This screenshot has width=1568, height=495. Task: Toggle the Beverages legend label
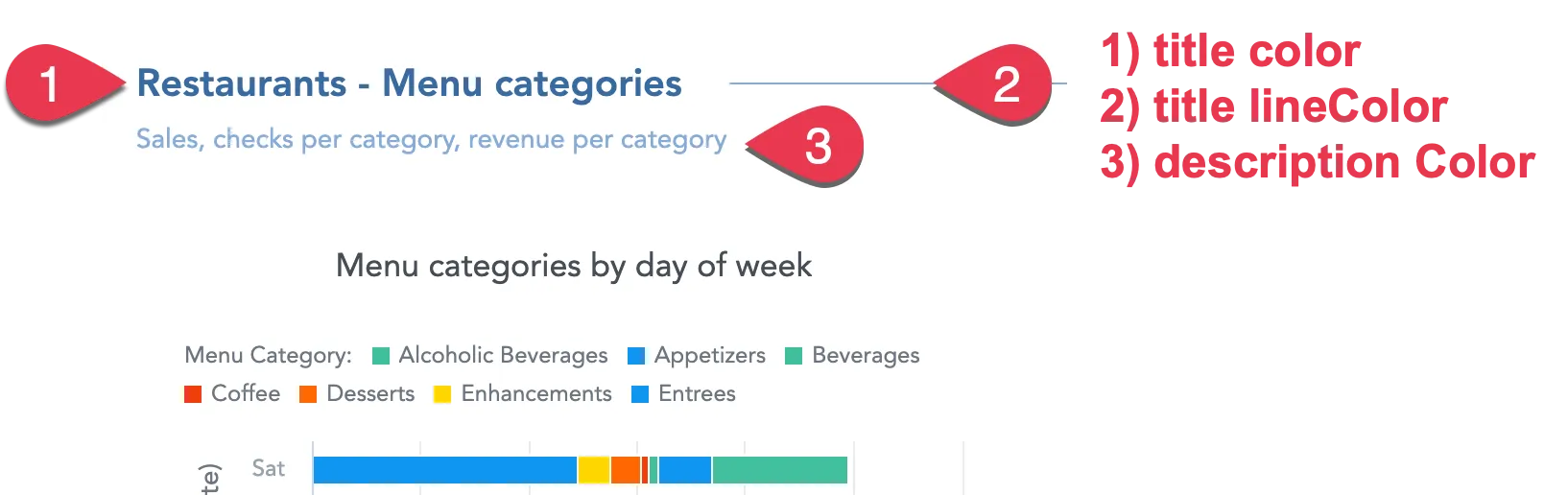pyautogui.click(x=866, y=355)
